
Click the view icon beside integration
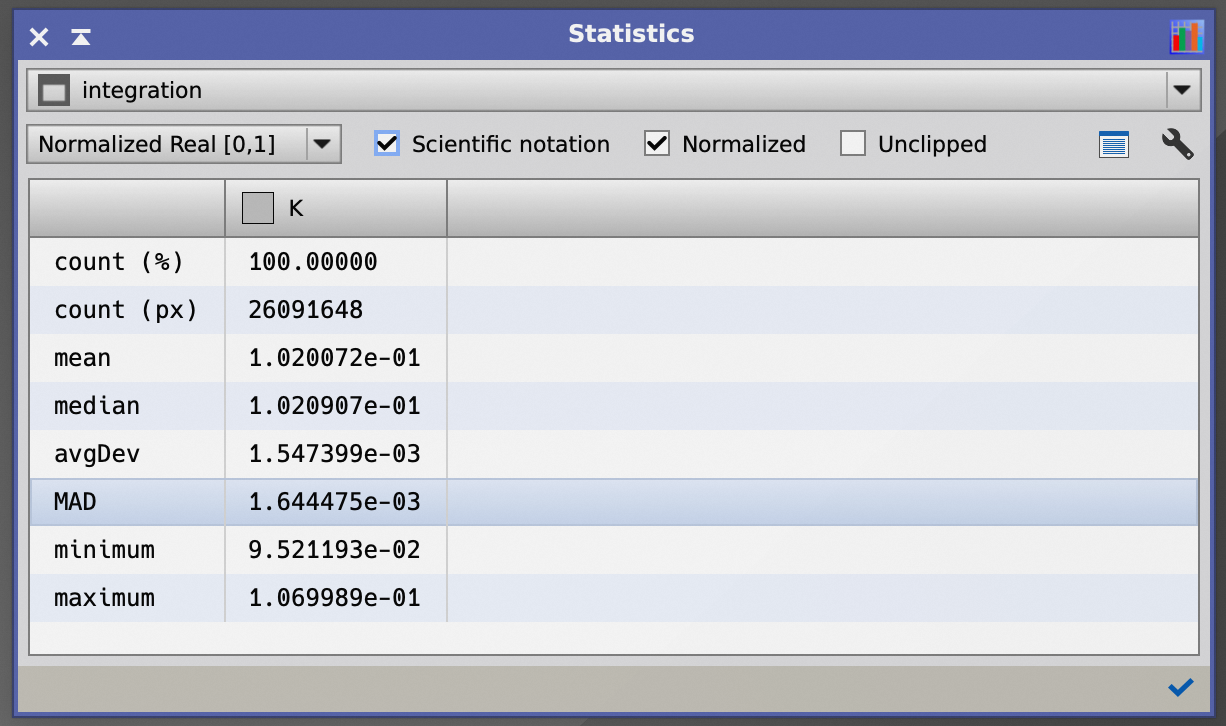coord(54,91)
